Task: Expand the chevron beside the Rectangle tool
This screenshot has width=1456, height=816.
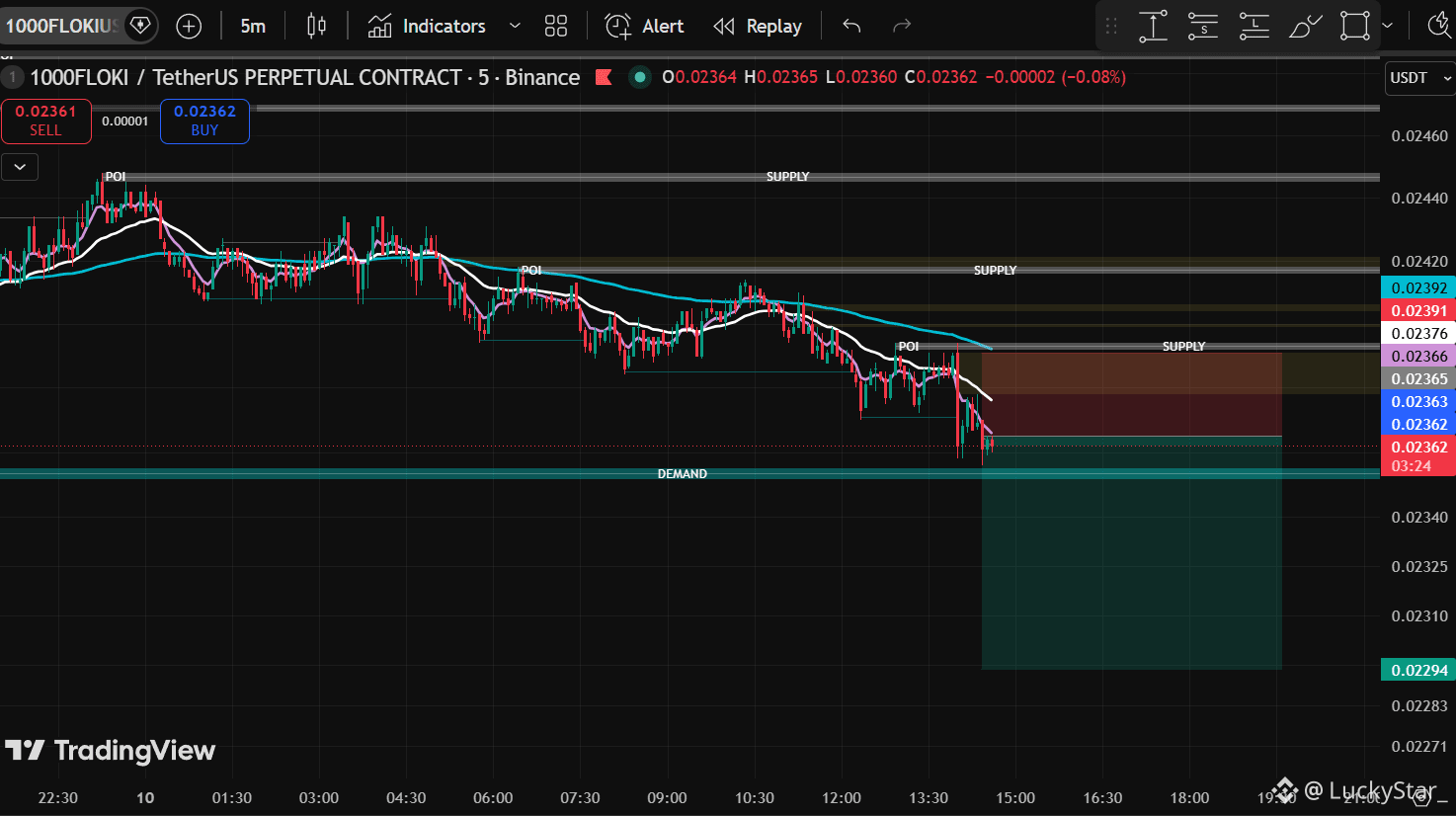Action: (1388, 27)
